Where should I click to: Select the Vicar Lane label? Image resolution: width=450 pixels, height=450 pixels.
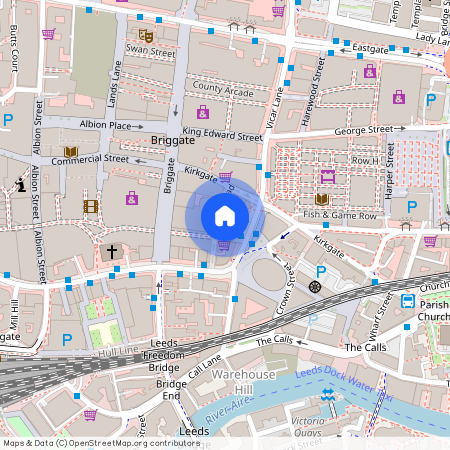[275, 108]
